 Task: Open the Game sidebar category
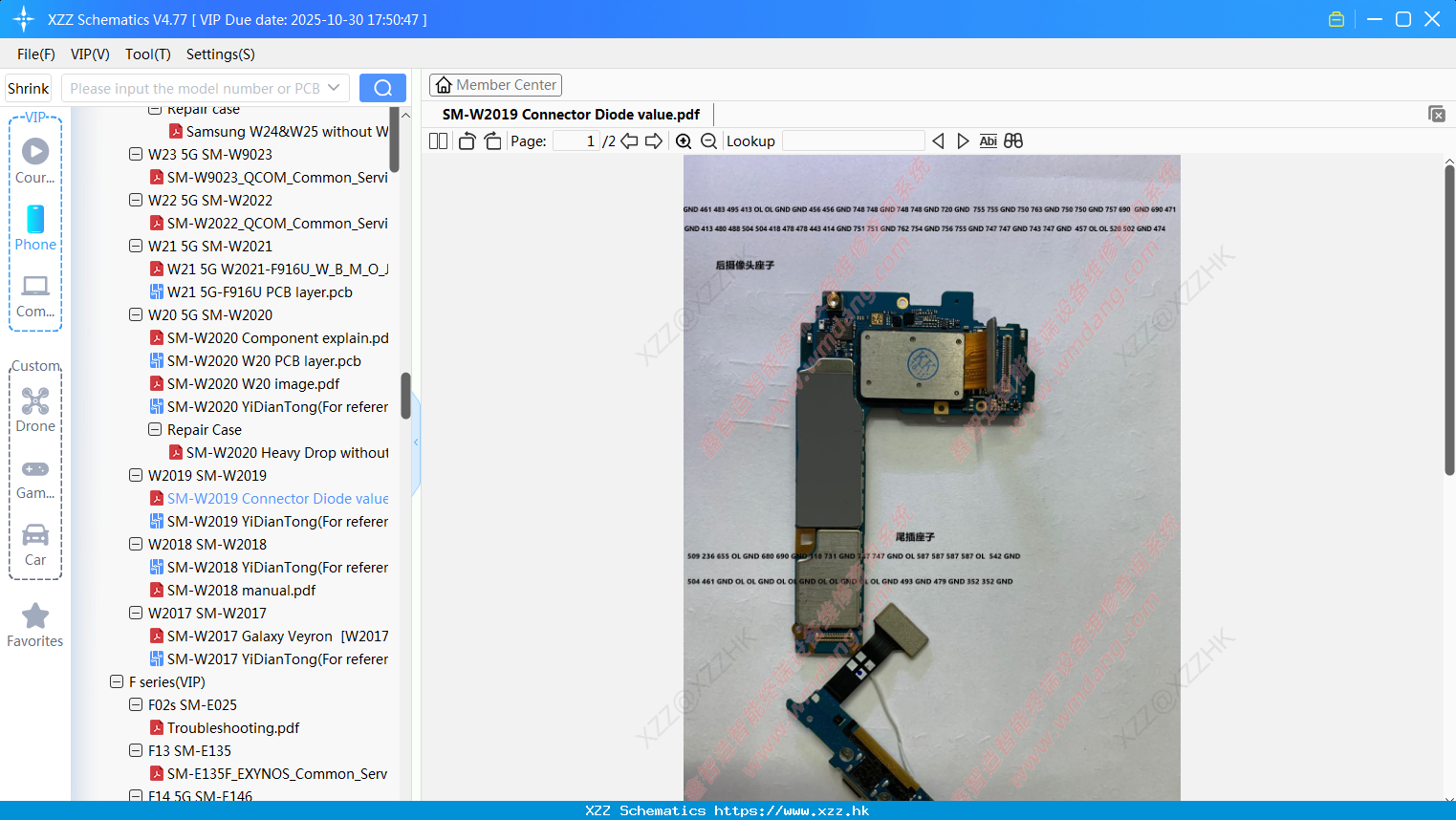tap(35, 479)
